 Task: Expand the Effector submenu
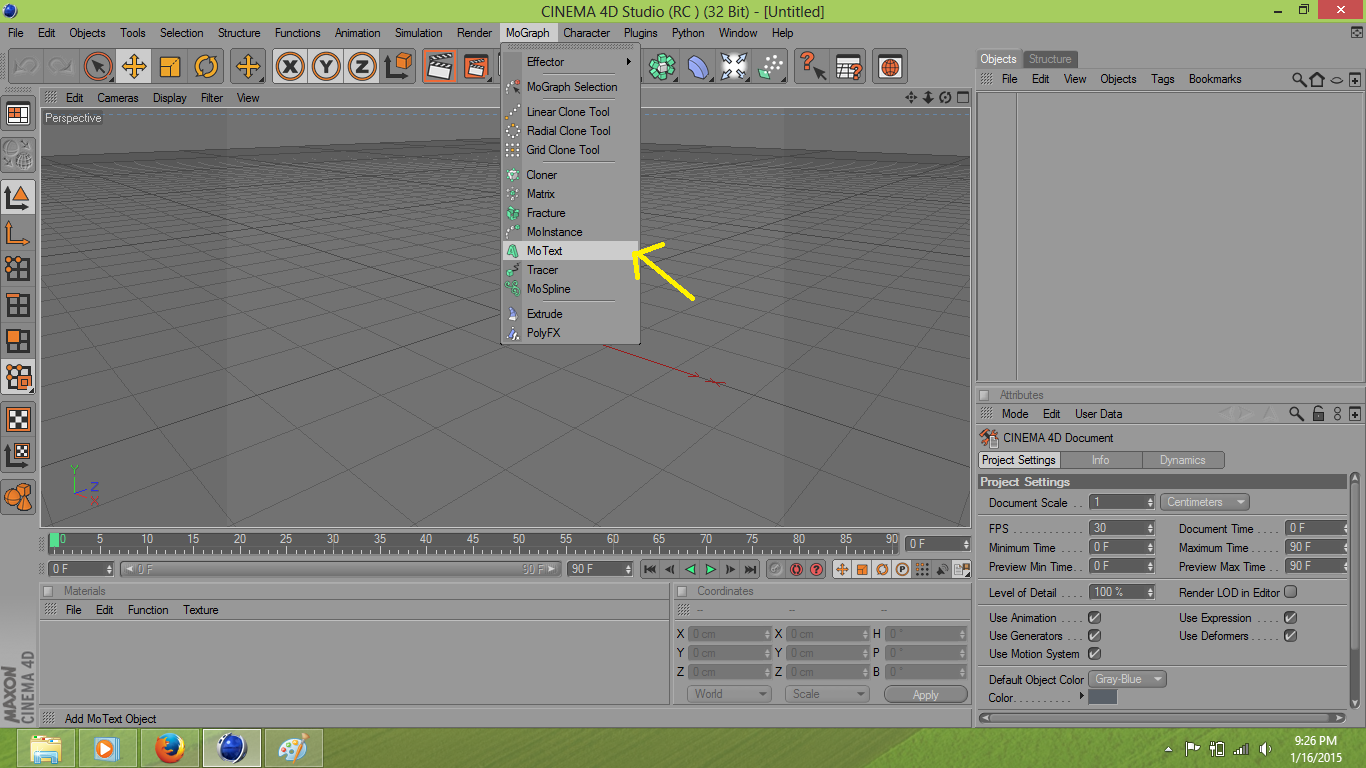tap(571, 62)
